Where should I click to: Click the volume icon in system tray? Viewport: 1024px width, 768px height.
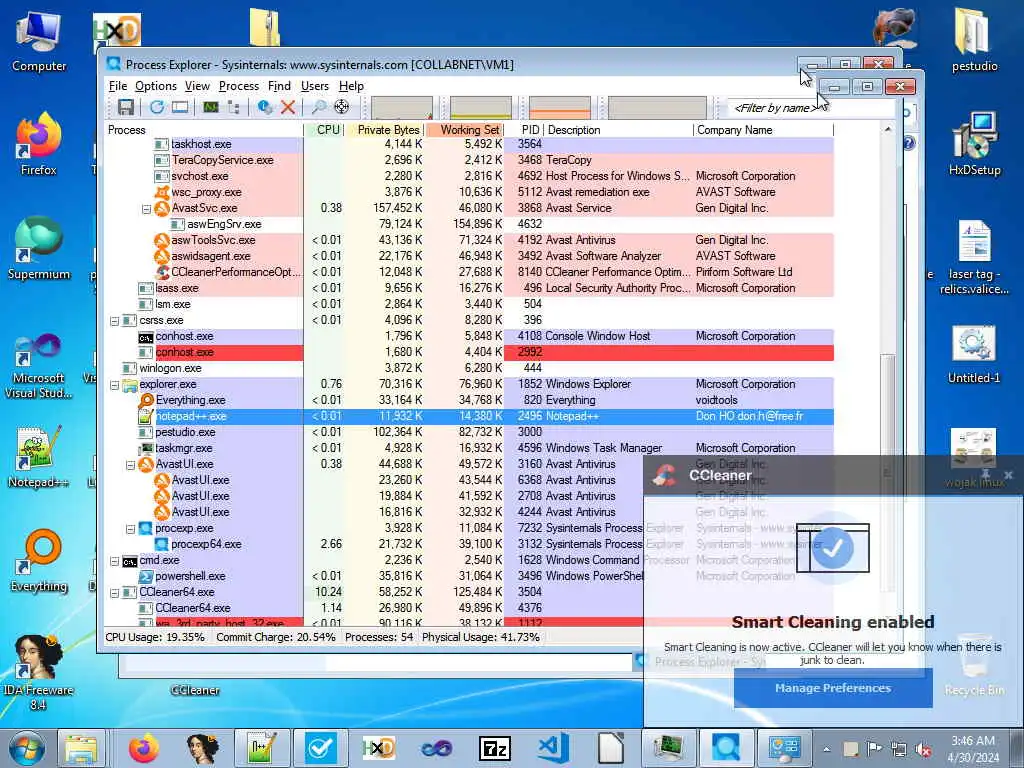point(923,749)
